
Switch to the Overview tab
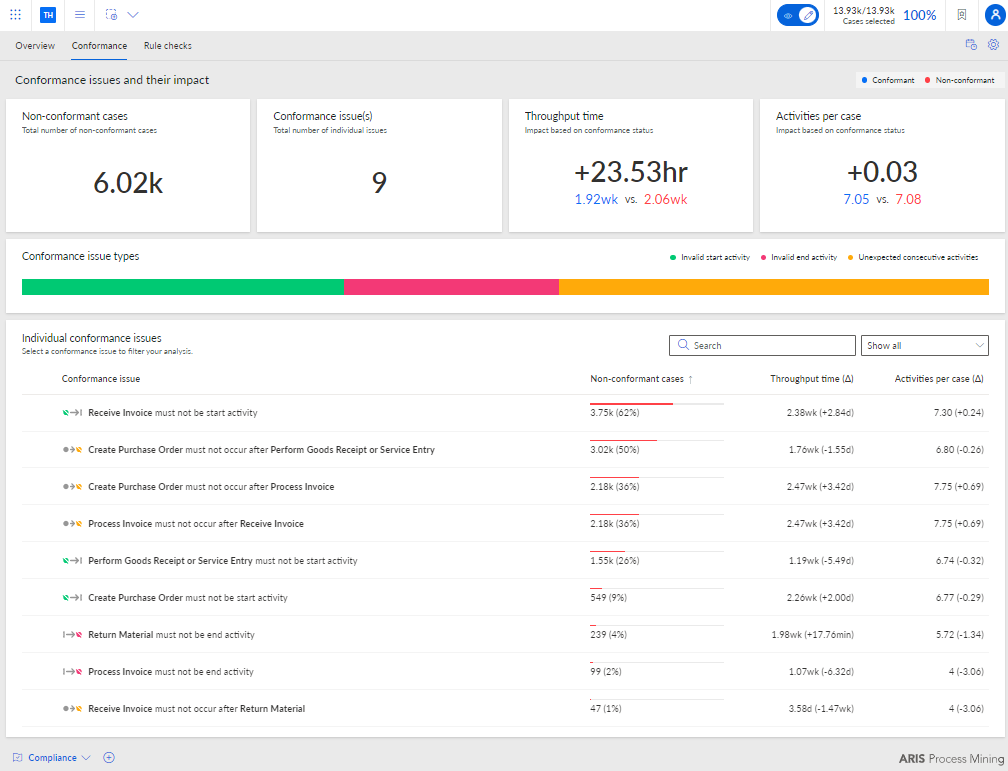tap(35, 46)
